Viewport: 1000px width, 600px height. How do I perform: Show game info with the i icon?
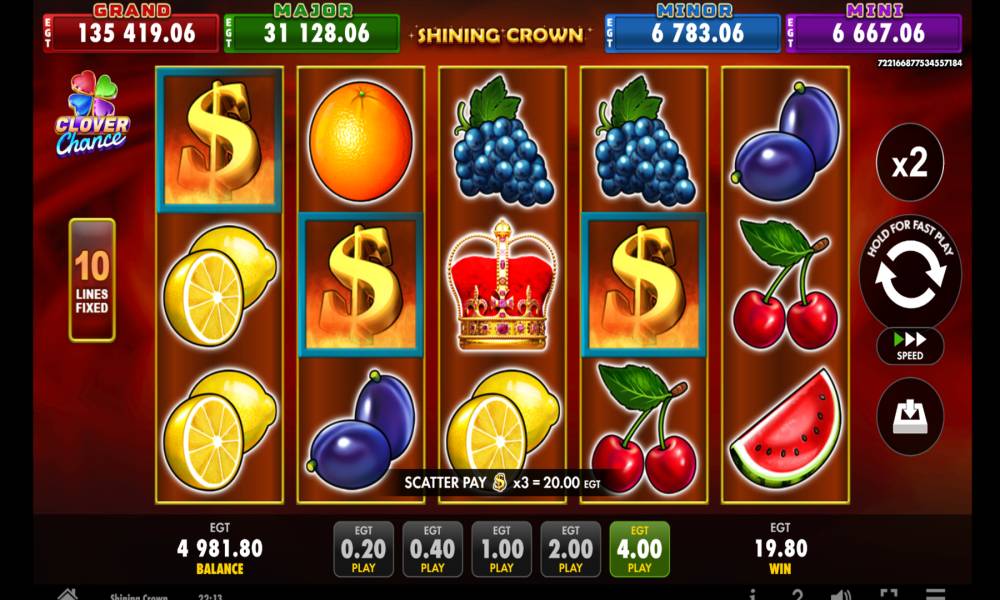pos(753,594)
